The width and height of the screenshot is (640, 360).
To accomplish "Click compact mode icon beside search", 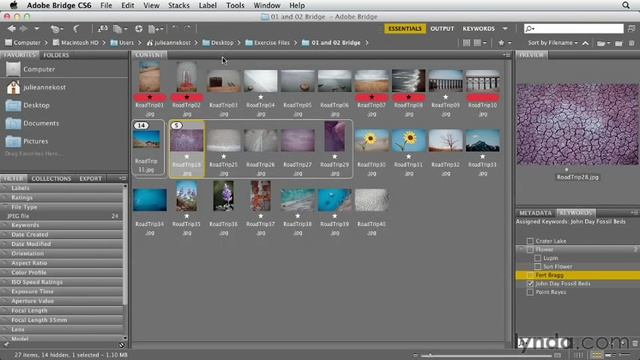I will click(x=631, y=28).
